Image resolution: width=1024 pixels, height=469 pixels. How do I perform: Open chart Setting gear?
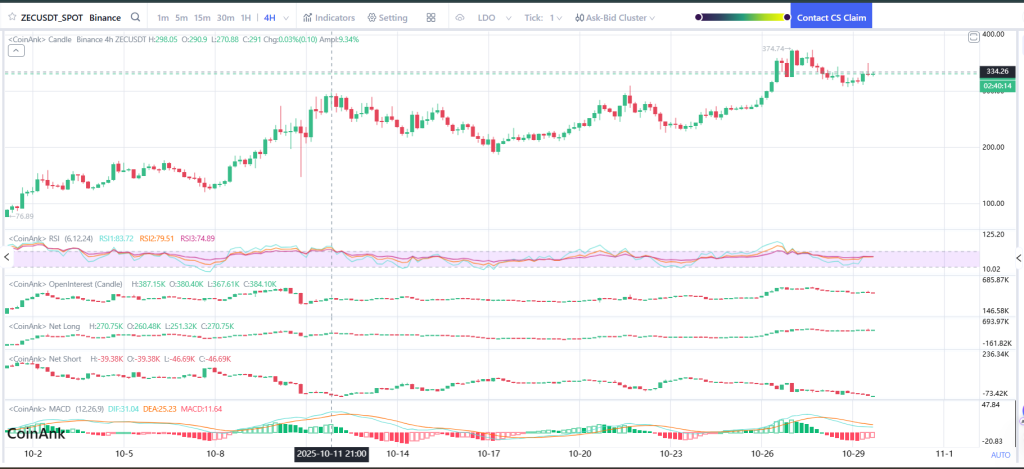pos(387,17)
